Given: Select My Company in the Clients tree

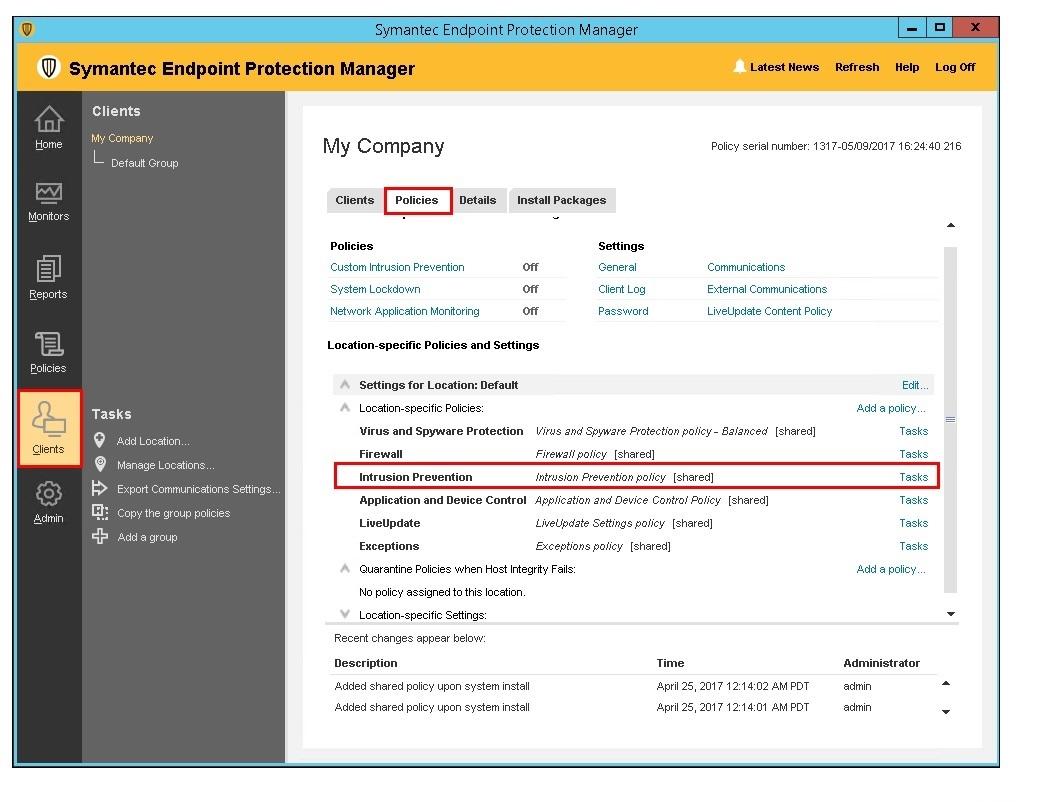Looking at the screenshot, I should click(122, 138).
